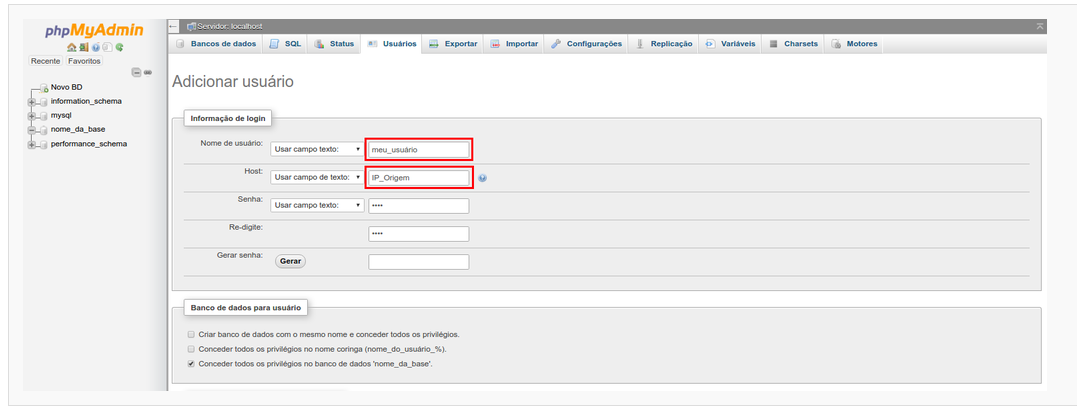The width and height of the screenshot is (1077, 415).
Task: Open the Senha type dropdown
Action: coord(316,205)
